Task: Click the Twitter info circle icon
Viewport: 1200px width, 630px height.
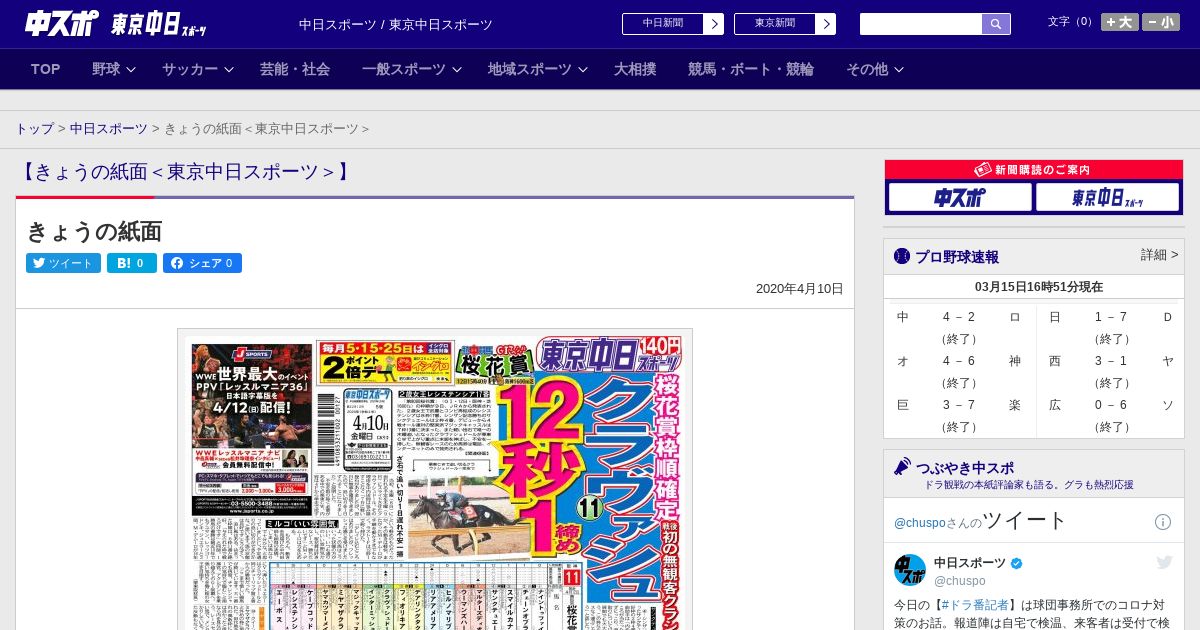Action: [1163, 522]
